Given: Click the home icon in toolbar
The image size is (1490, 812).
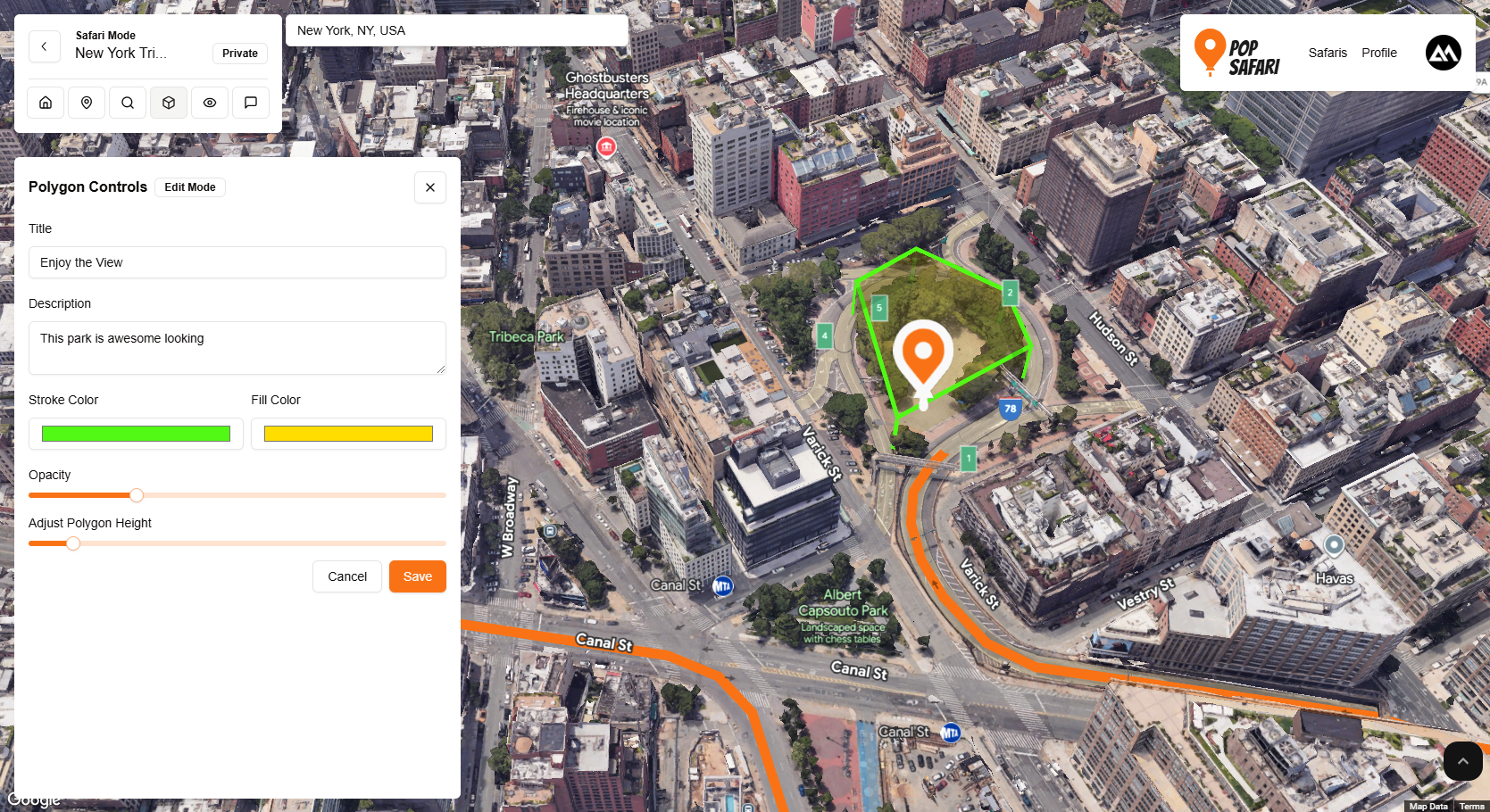Looking at the screenshot, I should point(46,103).
